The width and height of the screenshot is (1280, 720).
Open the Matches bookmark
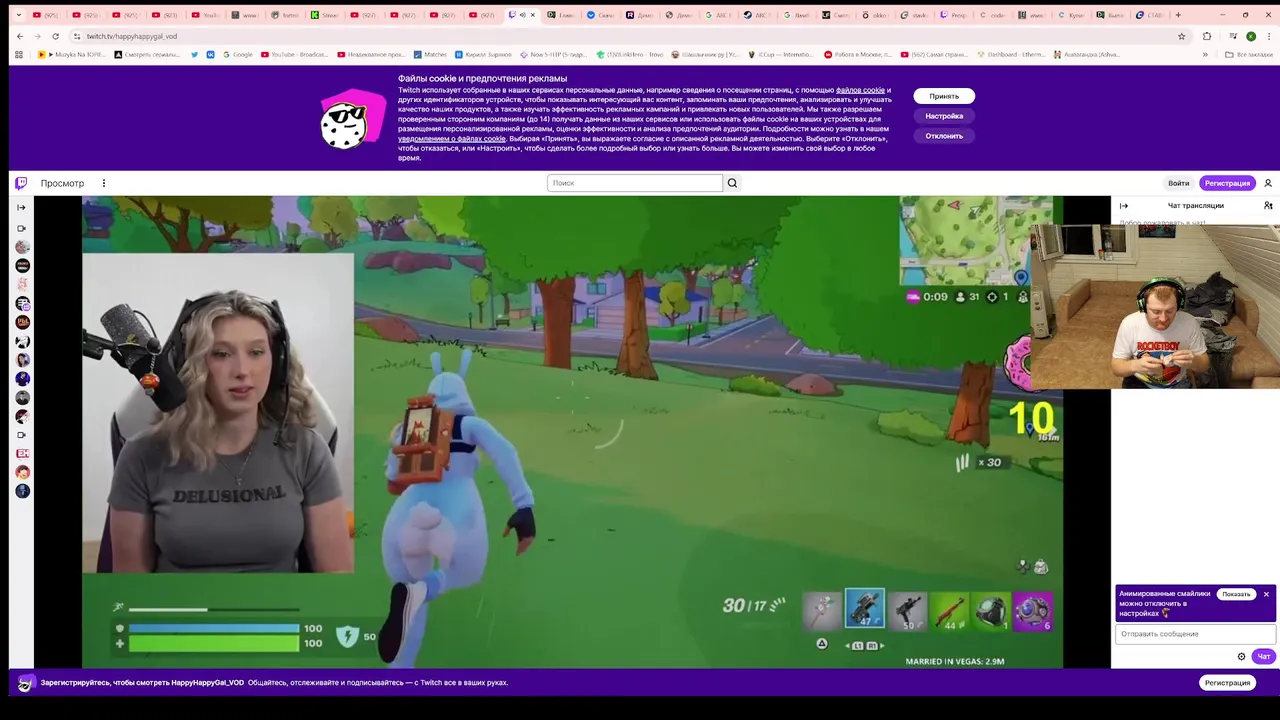(430, 54)
